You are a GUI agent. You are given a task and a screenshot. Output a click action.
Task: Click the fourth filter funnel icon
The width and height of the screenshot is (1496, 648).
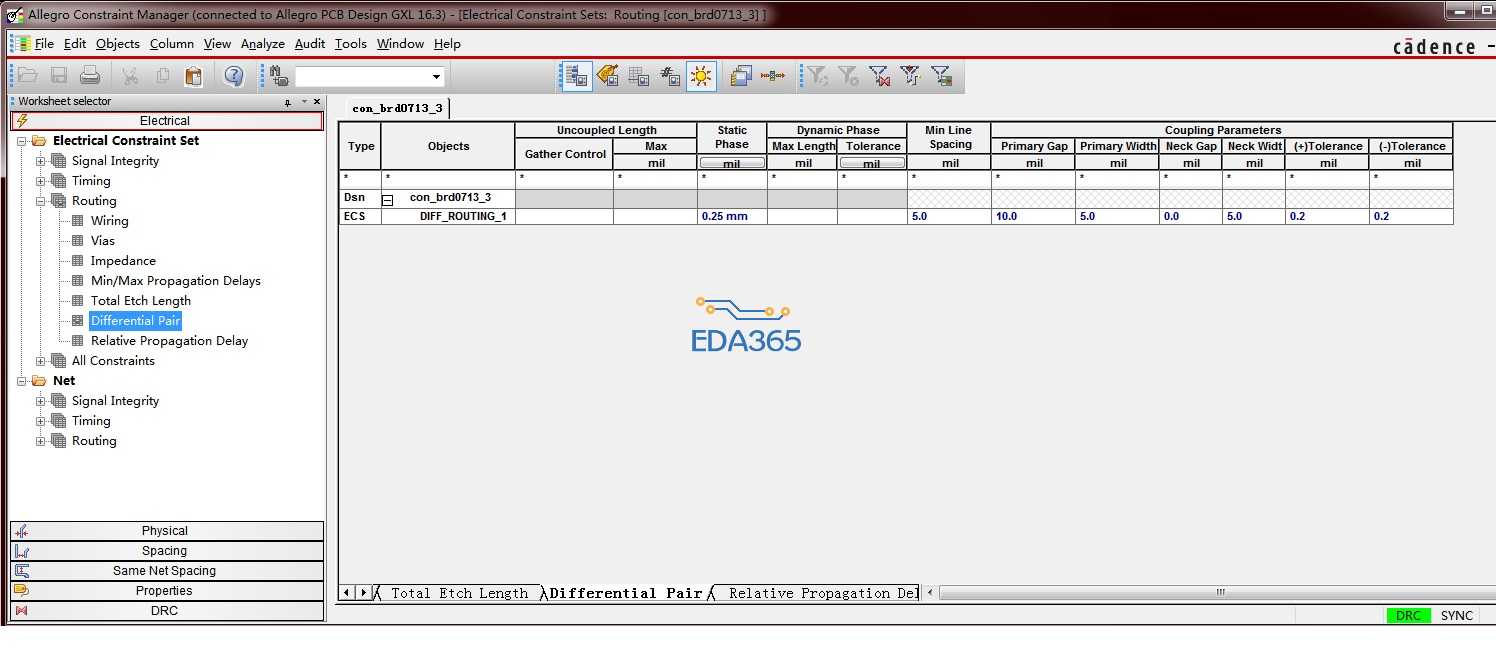pyautogui.click(x=910, y=76)
